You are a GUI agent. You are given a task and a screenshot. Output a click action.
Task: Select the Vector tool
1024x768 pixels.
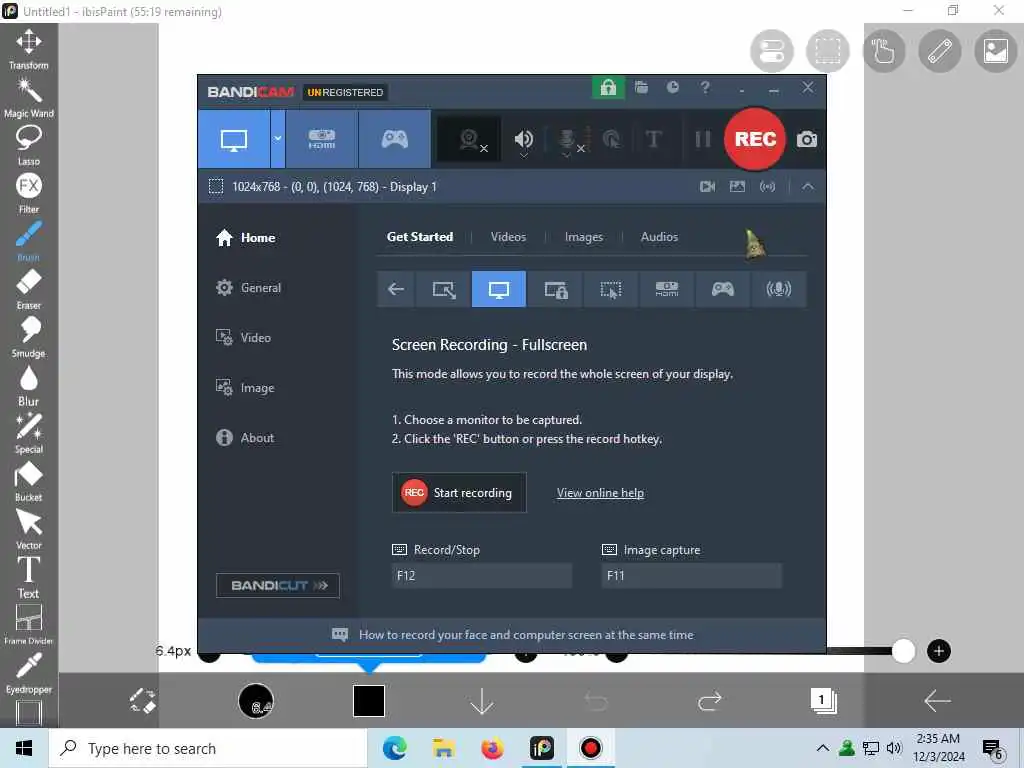(29, 530)
